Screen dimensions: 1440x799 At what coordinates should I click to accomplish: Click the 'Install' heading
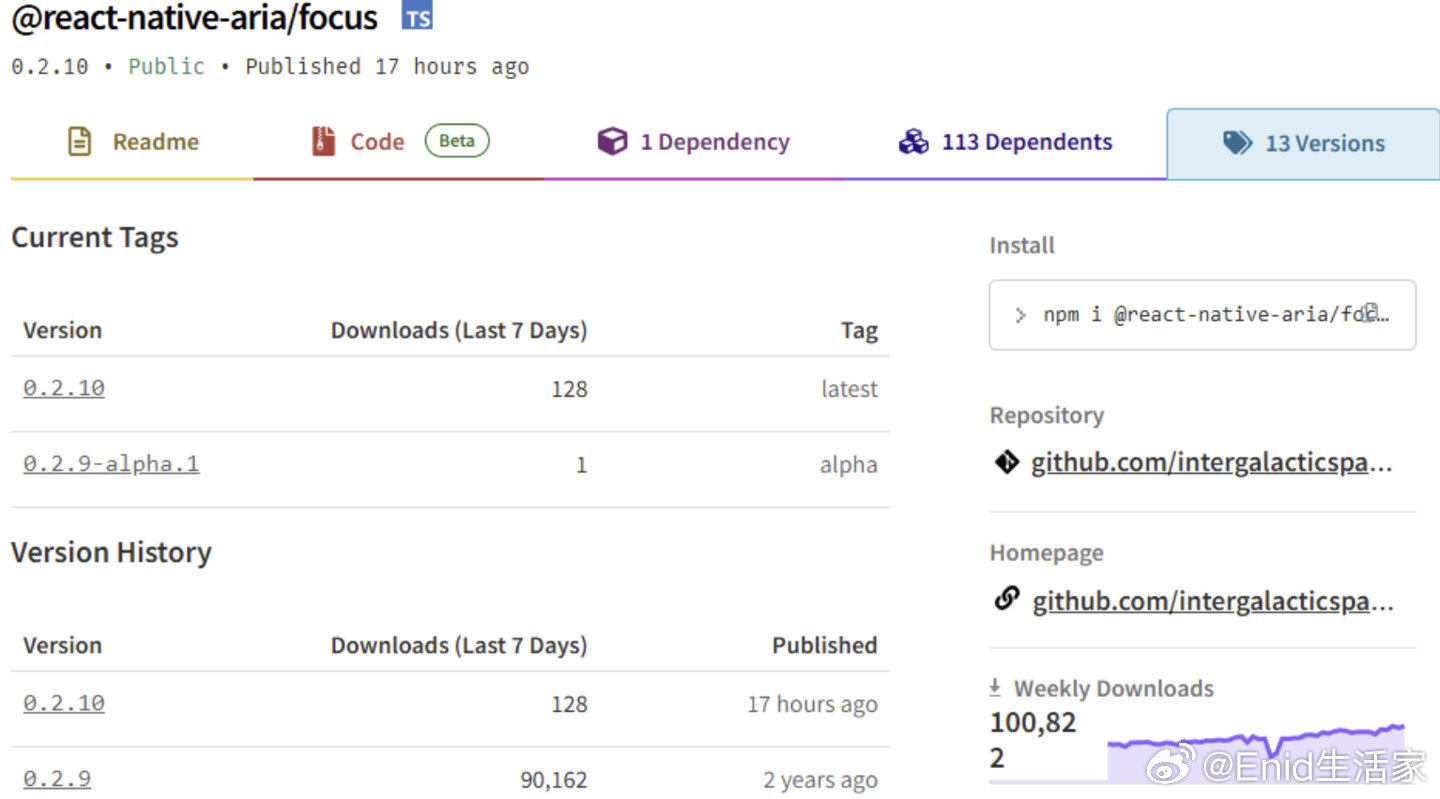(x=1022, y=246)
